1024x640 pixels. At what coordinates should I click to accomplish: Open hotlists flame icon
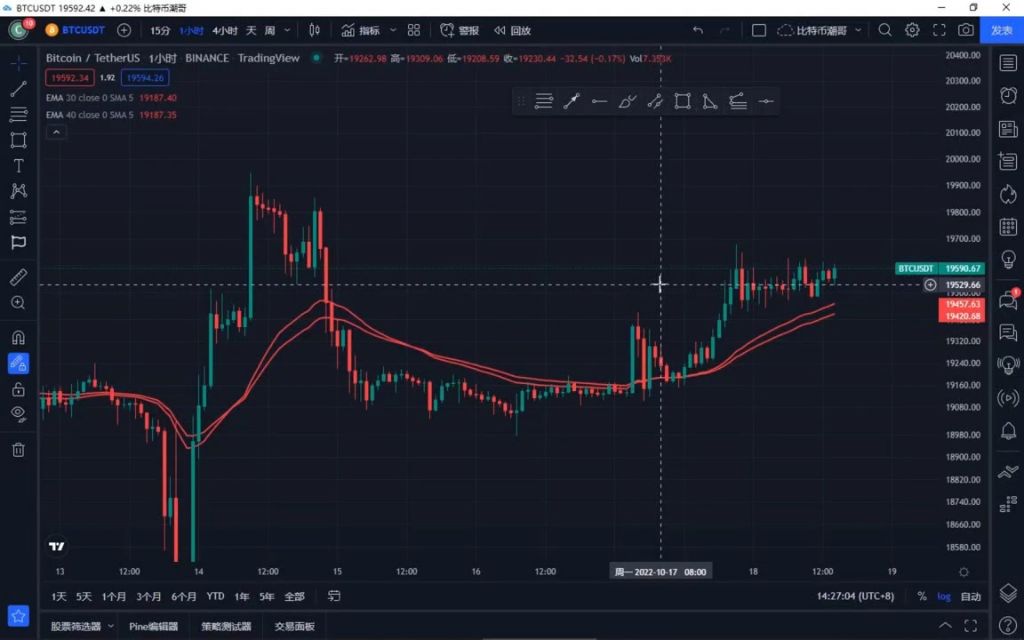tap(1008, 194)
